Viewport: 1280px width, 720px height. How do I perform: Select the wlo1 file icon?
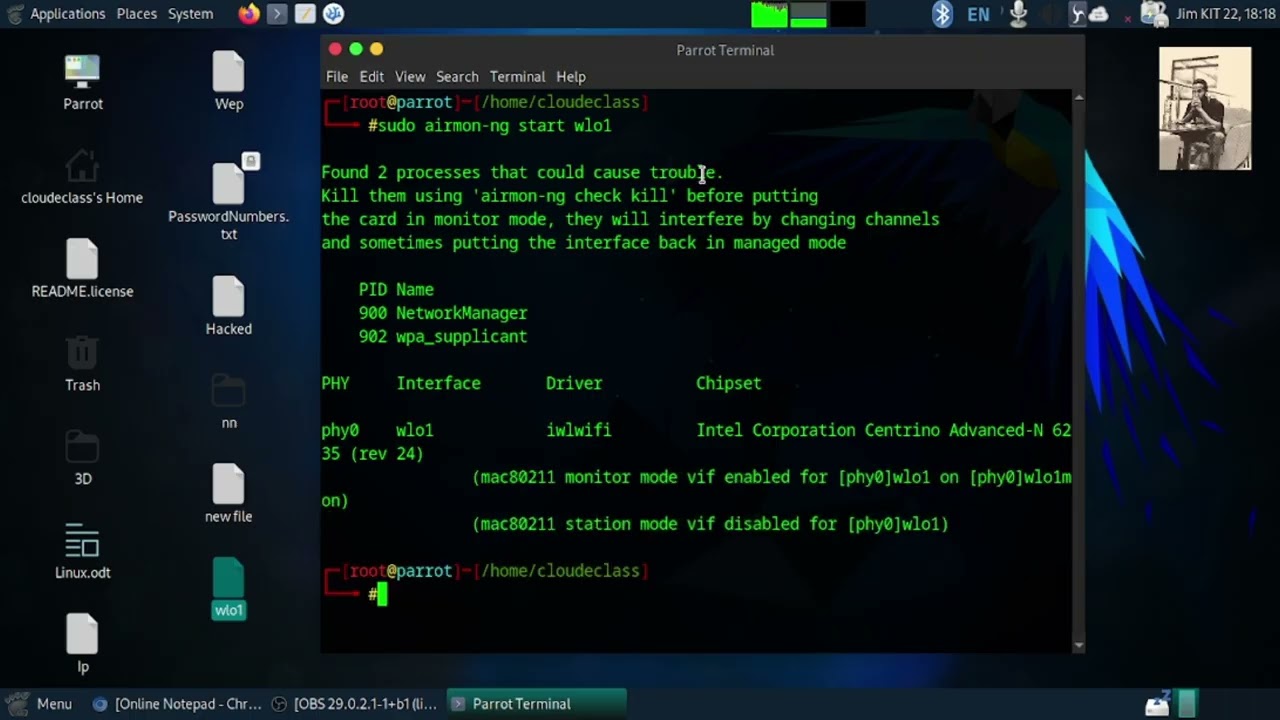click(228, 588)
